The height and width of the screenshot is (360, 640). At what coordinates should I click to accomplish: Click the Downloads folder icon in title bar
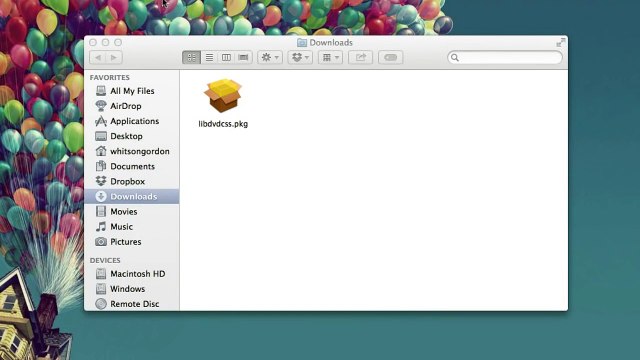coord(302,42)
